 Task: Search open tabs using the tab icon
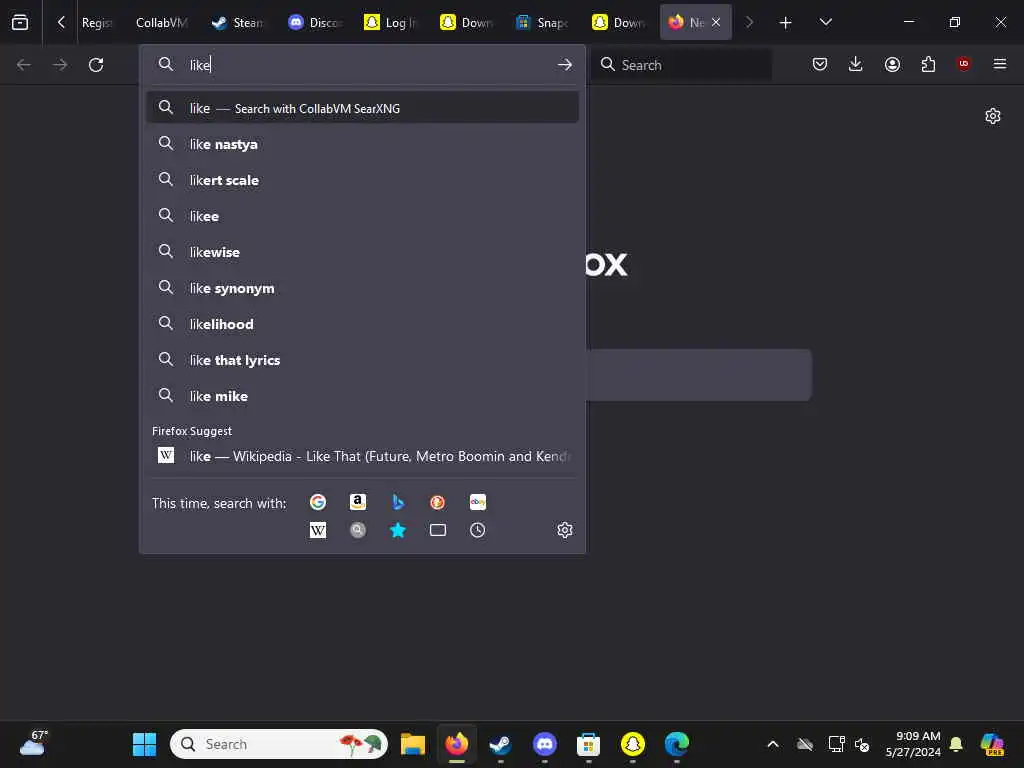coord(438,530)
